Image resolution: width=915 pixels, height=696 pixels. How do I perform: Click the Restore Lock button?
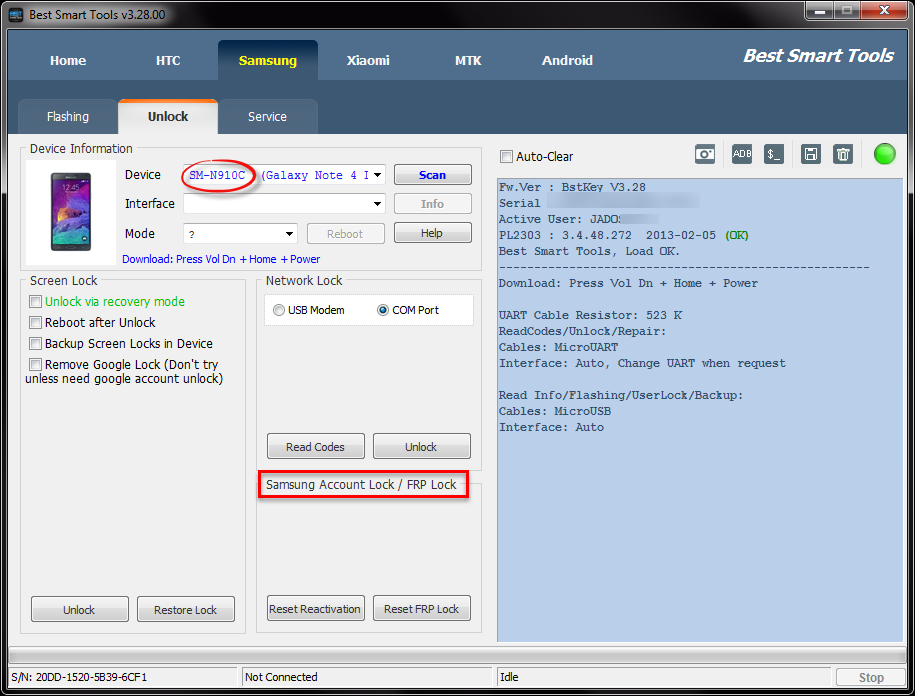186,609
